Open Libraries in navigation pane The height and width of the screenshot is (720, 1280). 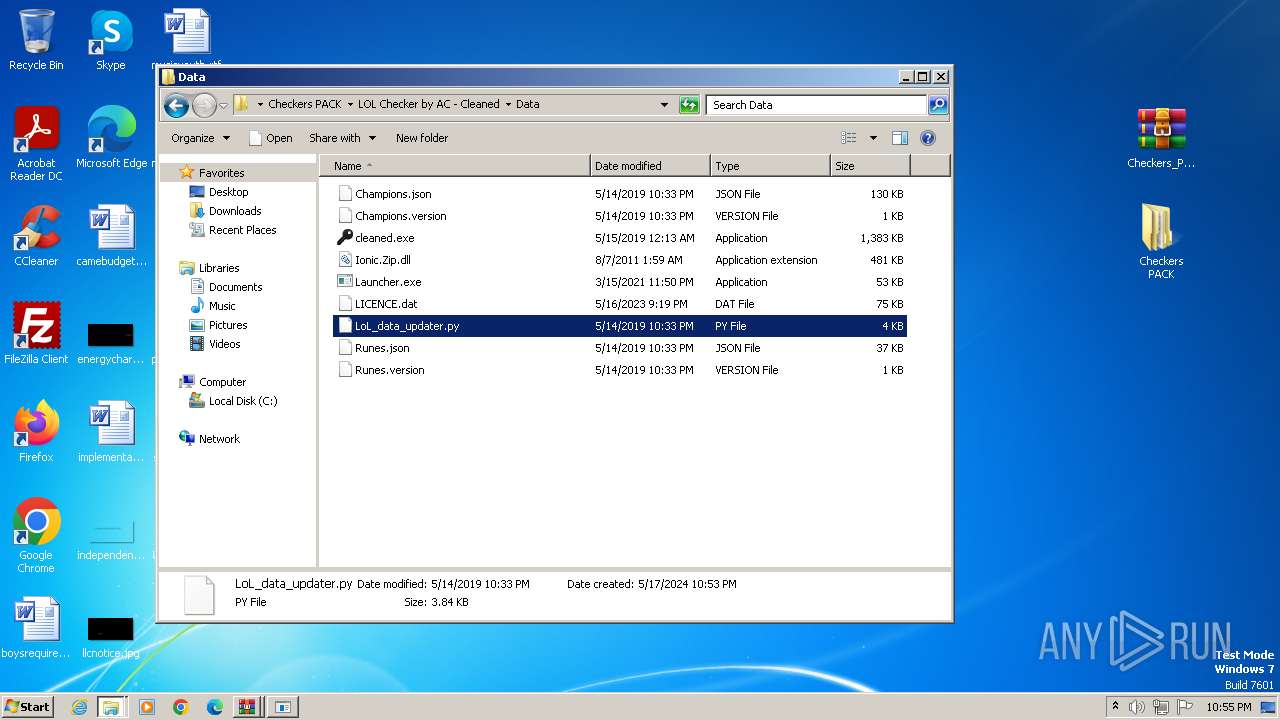pos(219,268)
